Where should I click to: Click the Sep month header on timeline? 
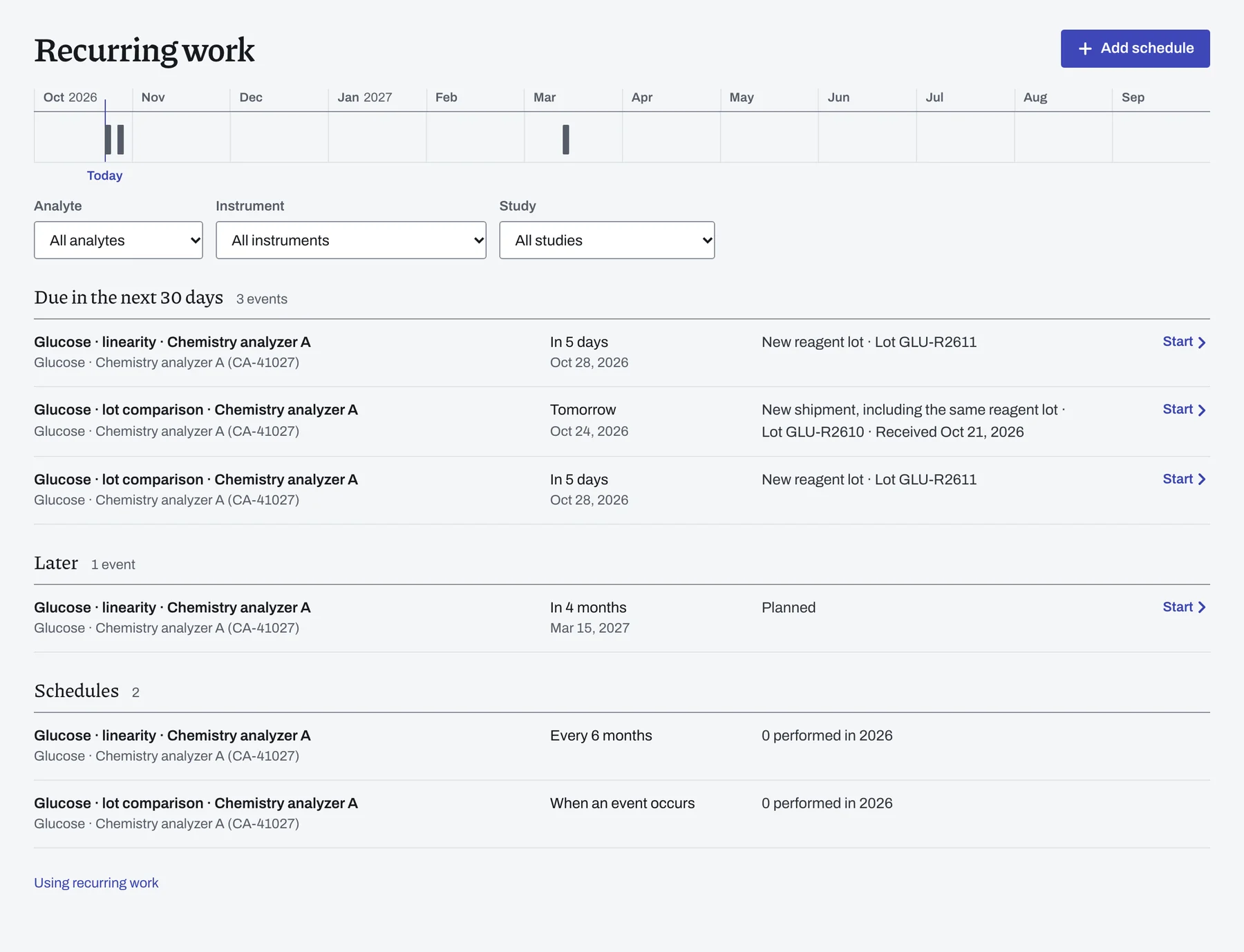tap(1133, 97)
